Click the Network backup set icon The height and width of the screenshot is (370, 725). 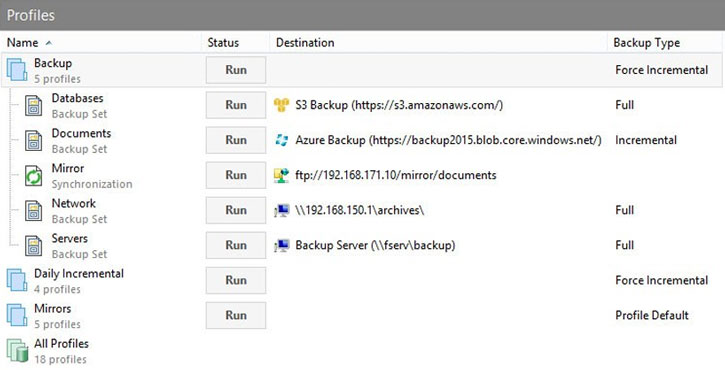pos(33,211)
